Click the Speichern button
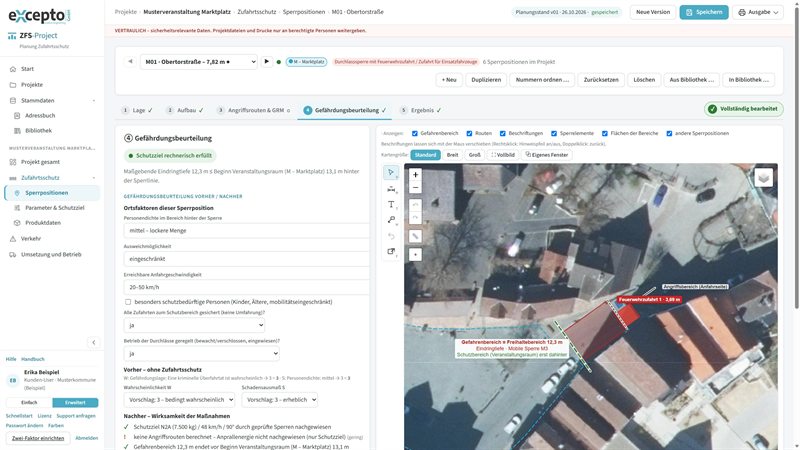The image size is (800, 450). click(x=704, y=12)
